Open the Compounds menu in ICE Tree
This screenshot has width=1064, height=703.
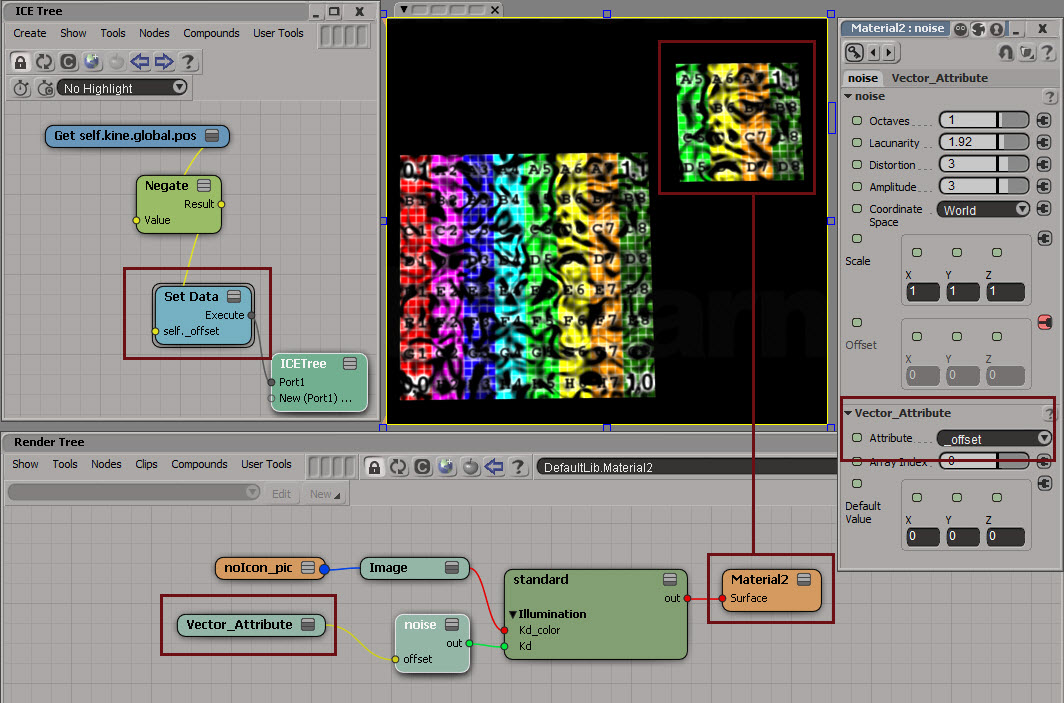point(210,33)
